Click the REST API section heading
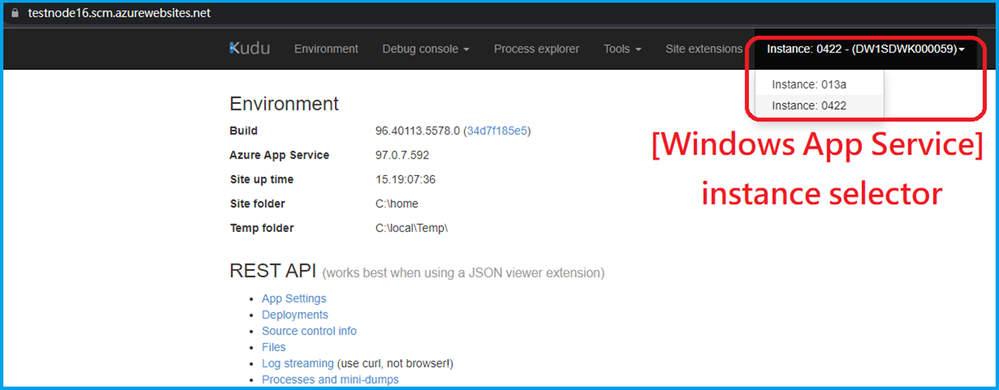This screenshot has height=390, width=999. (x=273, y=271)
